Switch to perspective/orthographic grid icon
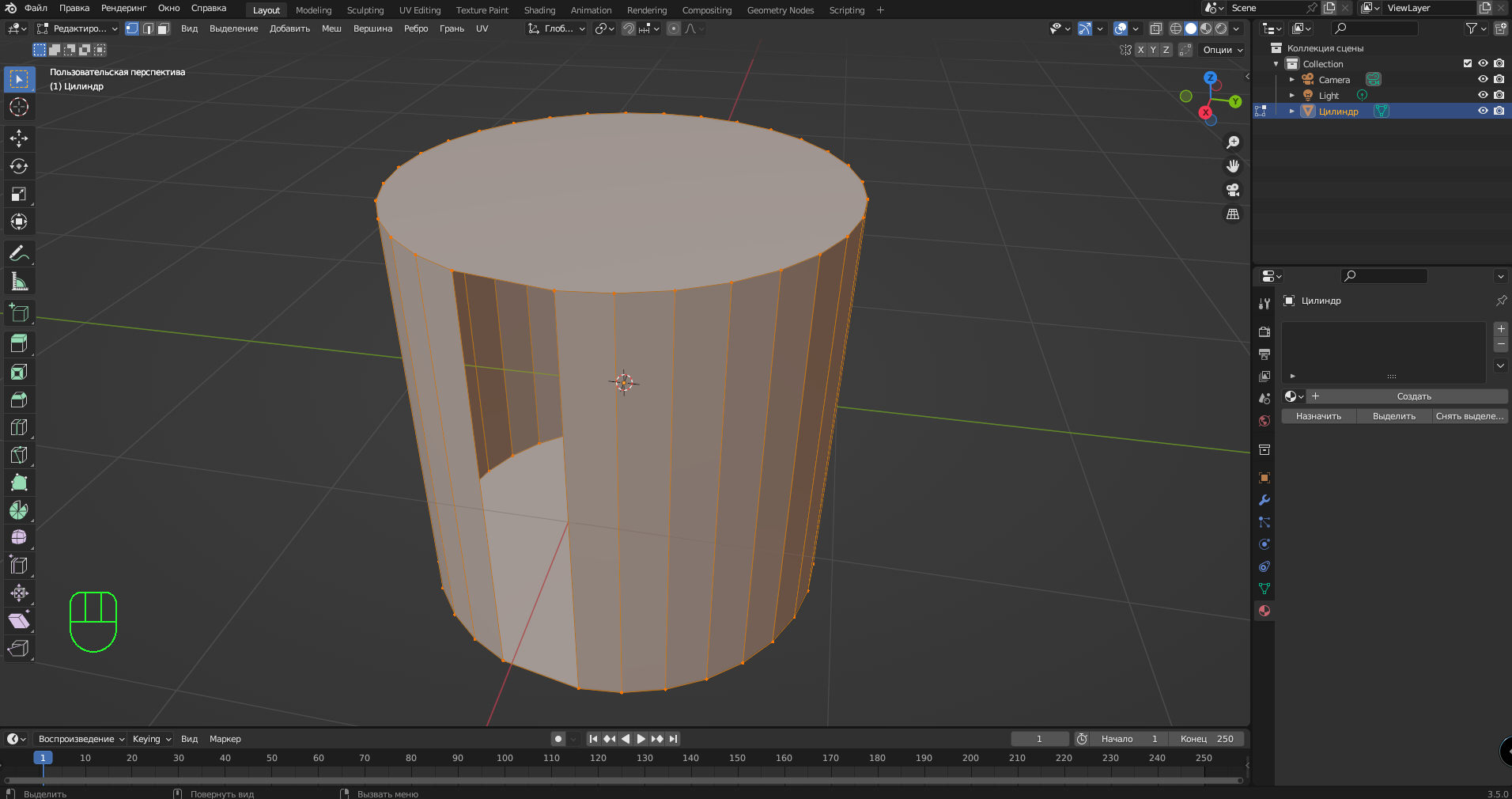The height and width of the screenshot is (799, 1512). point(1233,214)
